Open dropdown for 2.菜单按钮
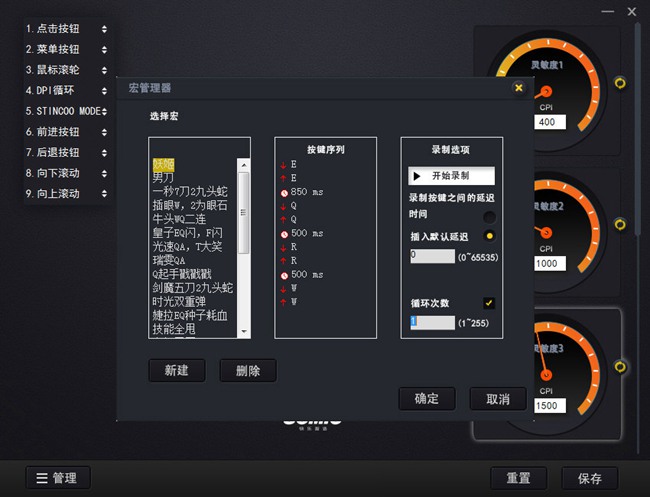 click(x=104, y=49)
